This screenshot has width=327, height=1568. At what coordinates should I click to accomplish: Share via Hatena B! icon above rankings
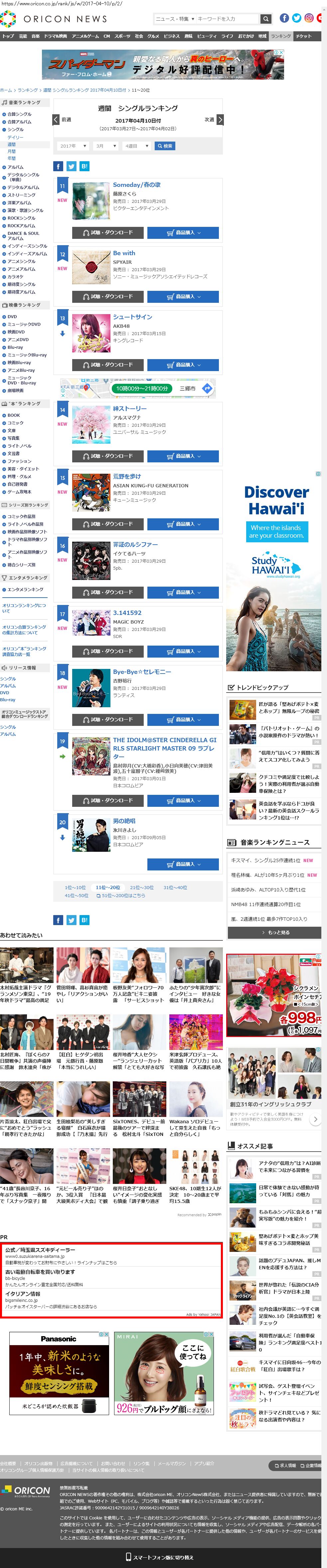84,166
